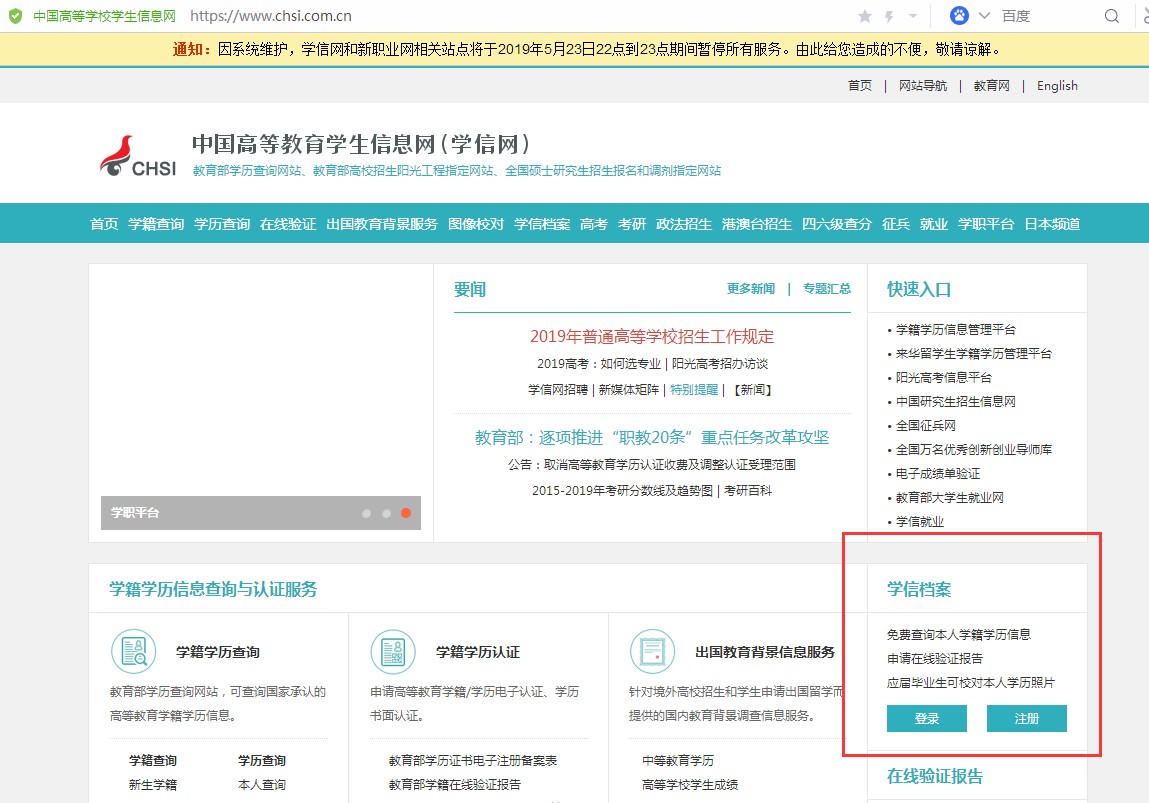Screen dimensions: 1149x803
Task: Click the 学籍学历认证 round certificate icon
Action: tap(394, 651)
